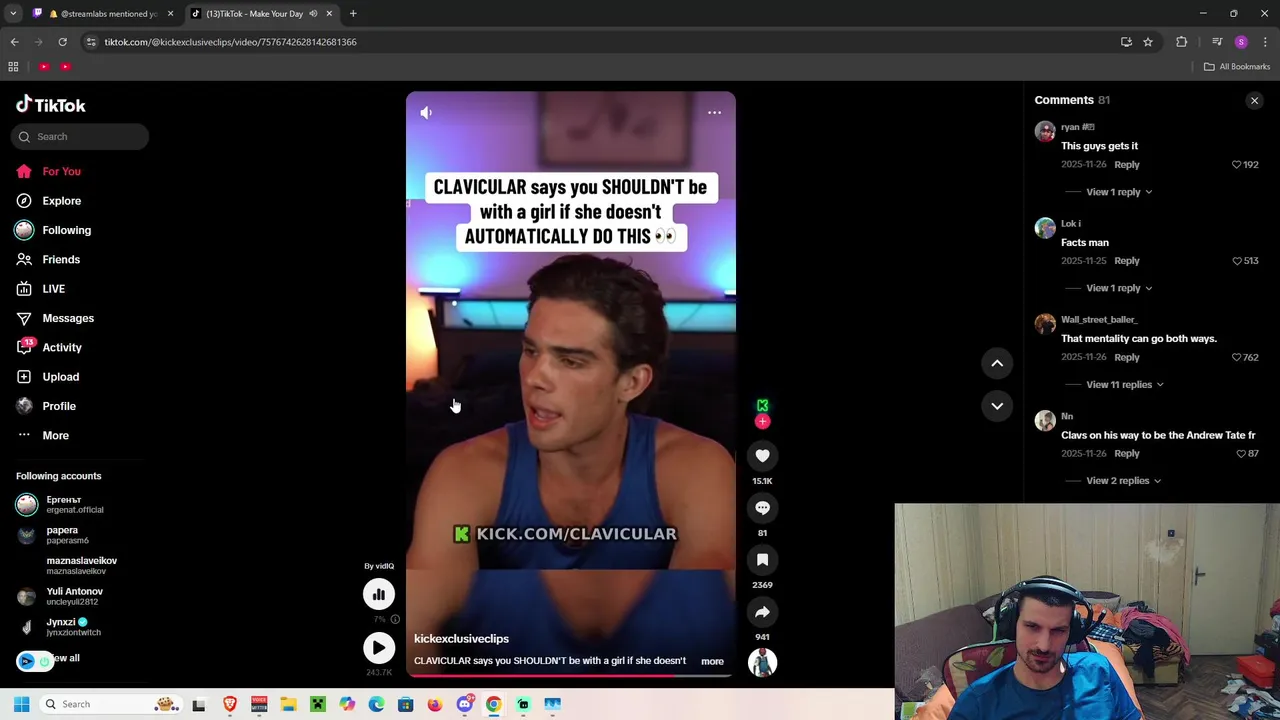
Task: Mute the TikTok video sound
Action: tap(426, 113)
